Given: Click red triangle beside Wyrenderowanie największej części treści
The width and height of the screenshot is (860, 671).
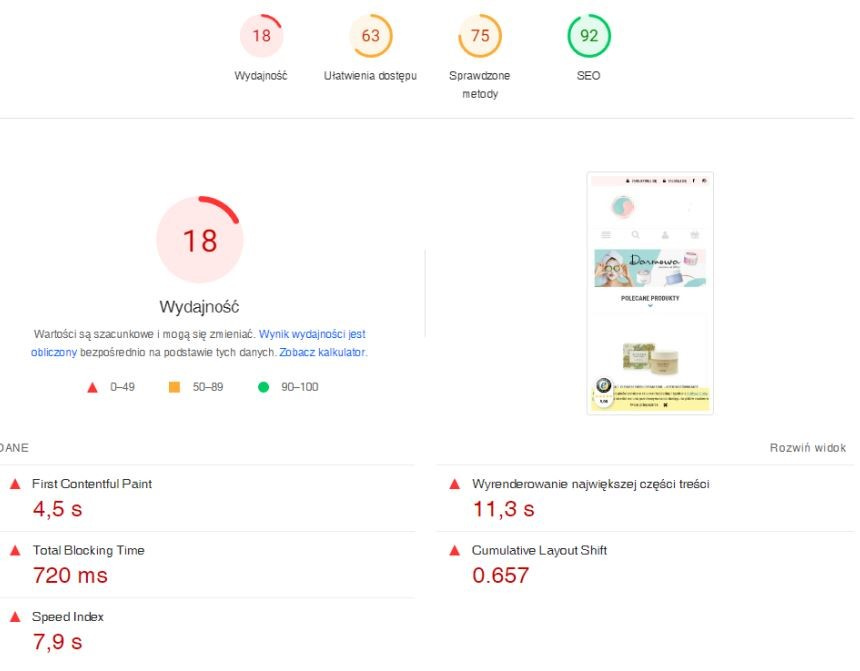Looking at the screenshot, I should pos(455,484).
